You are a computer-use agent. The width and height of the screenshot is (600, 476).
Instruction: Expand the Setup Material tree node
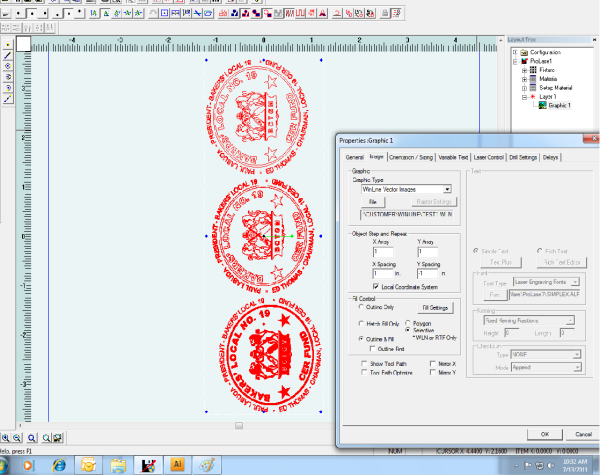(525, 88)
